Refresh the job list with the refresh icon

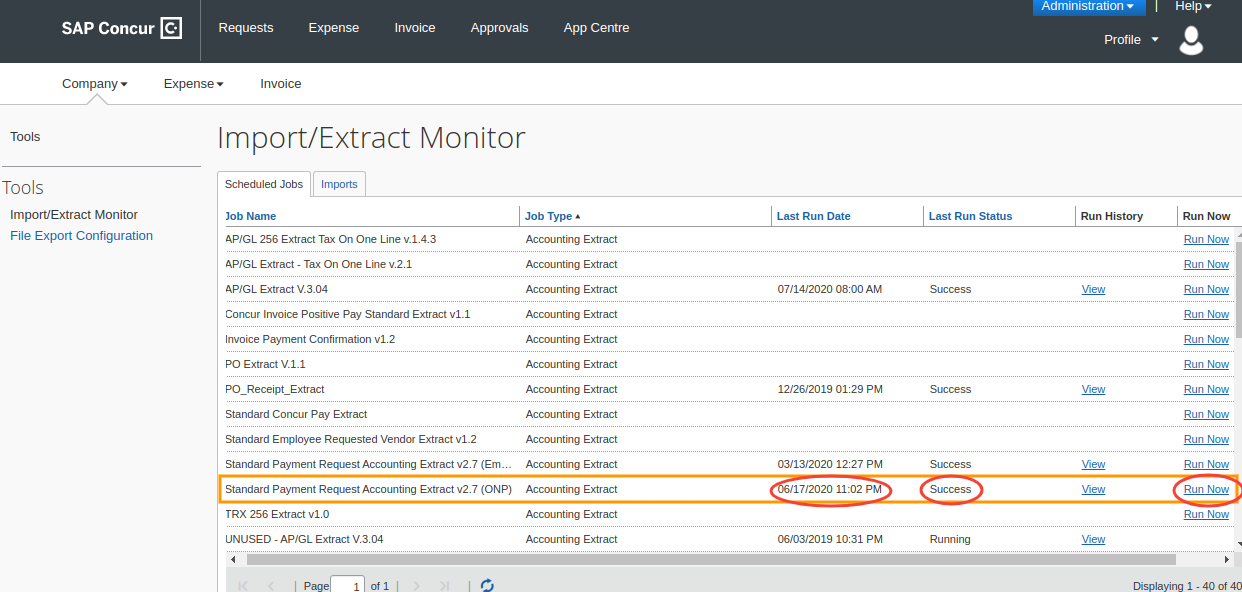pyautogui.click(x=488, y=585)
